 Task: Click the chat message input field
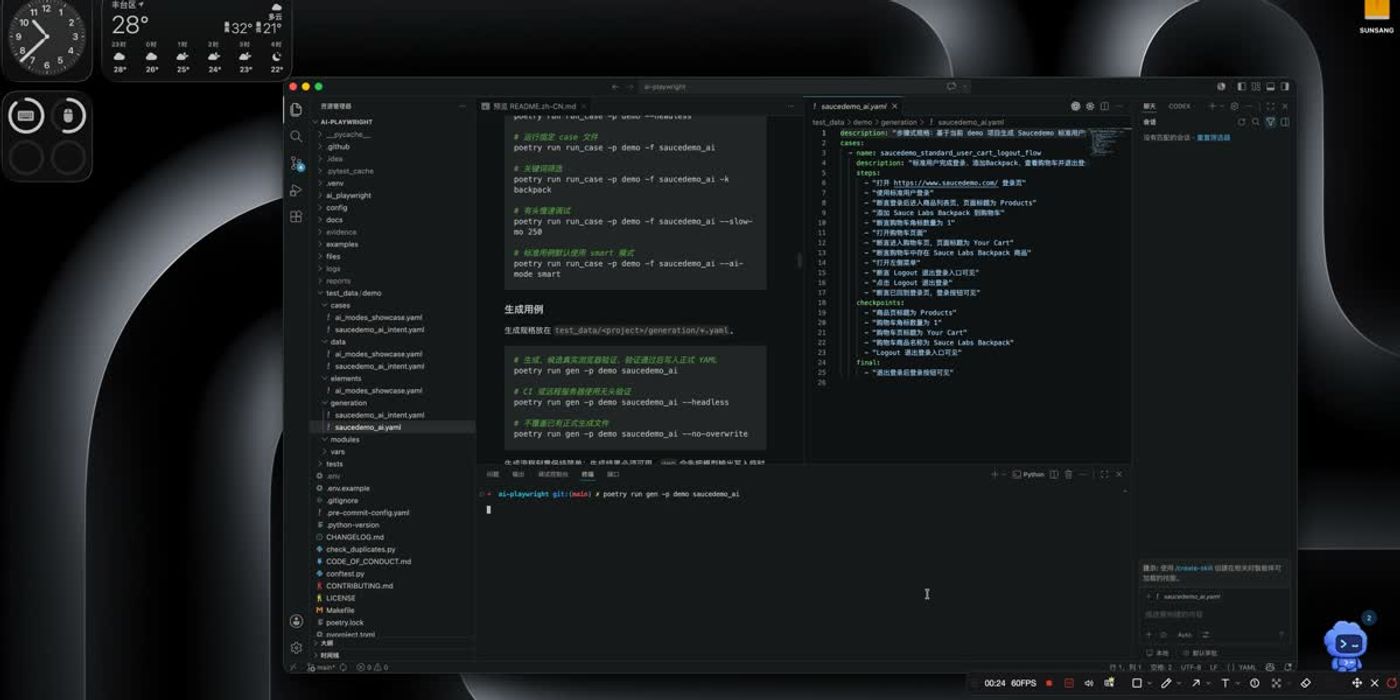pyautogui.click(x=1214, y=614)
